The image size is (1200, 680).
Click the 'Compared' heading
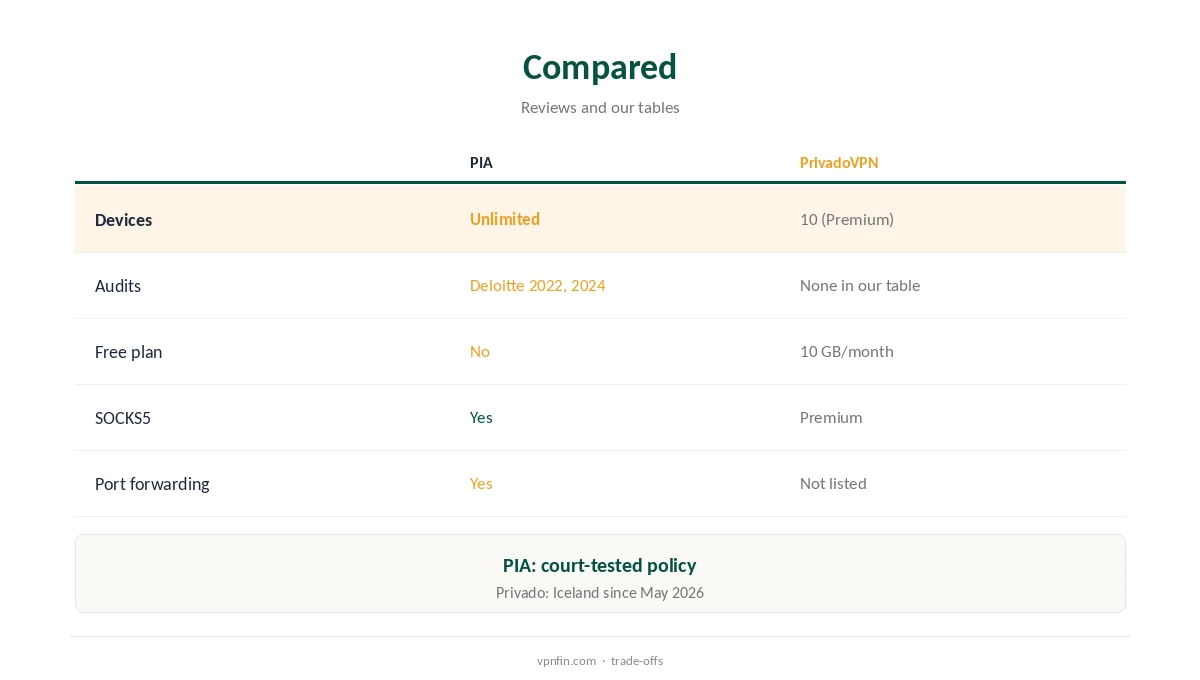click(600, 67)
